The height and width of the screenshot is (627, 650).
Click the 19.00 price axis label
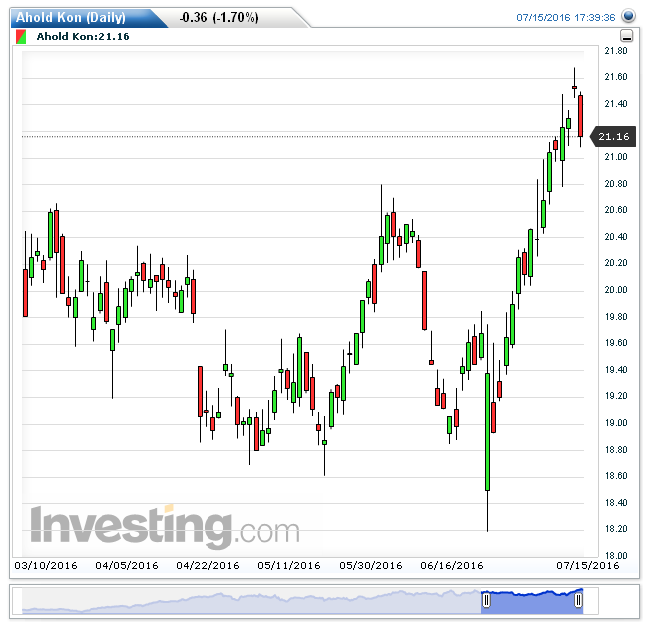pos(616,423)
